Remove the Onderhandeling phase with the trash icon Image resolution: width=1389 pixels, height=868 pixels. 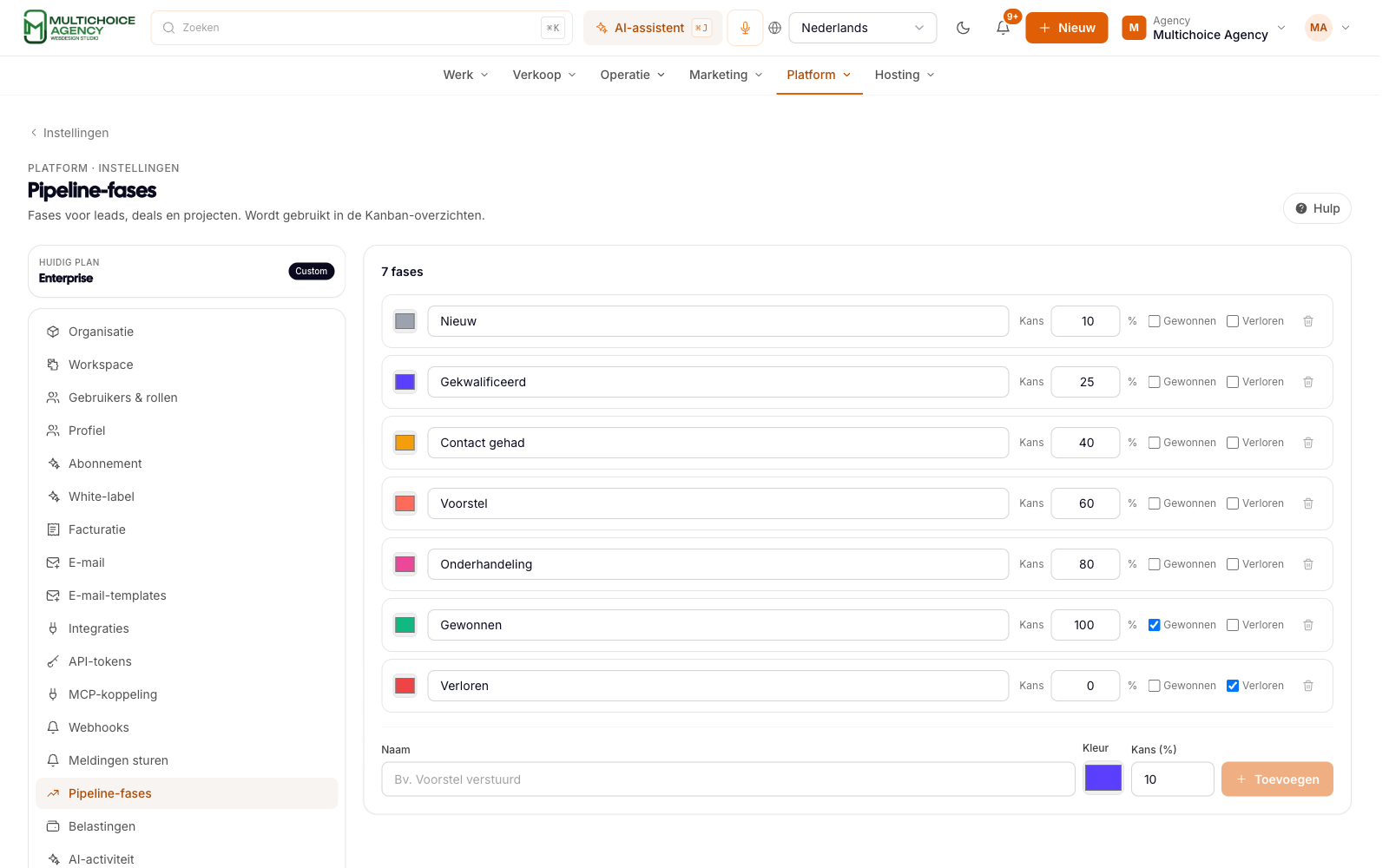point(1308,564)
